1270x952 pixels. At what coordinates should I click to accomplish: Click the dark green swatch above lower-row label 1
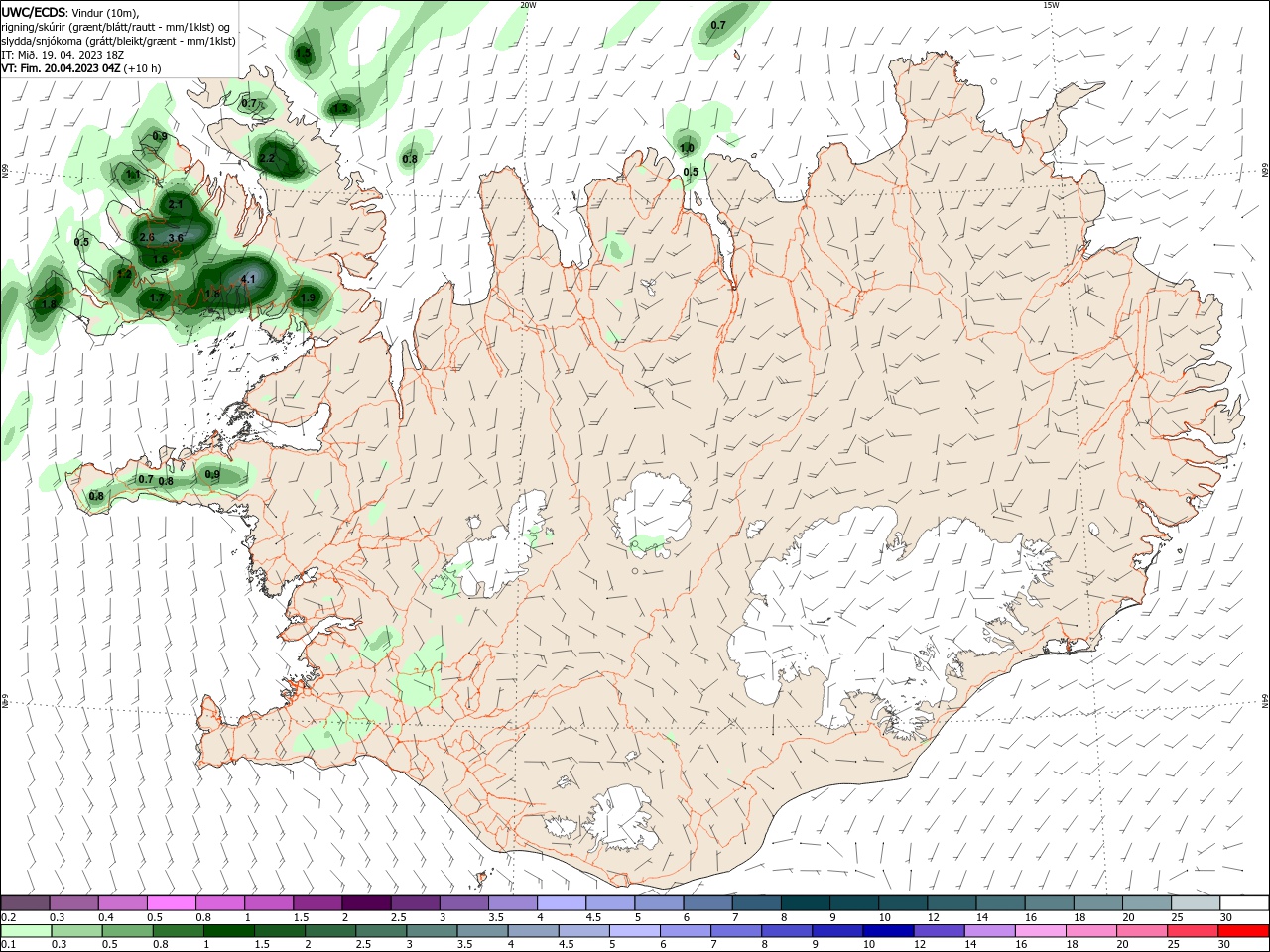click(228, 931)
